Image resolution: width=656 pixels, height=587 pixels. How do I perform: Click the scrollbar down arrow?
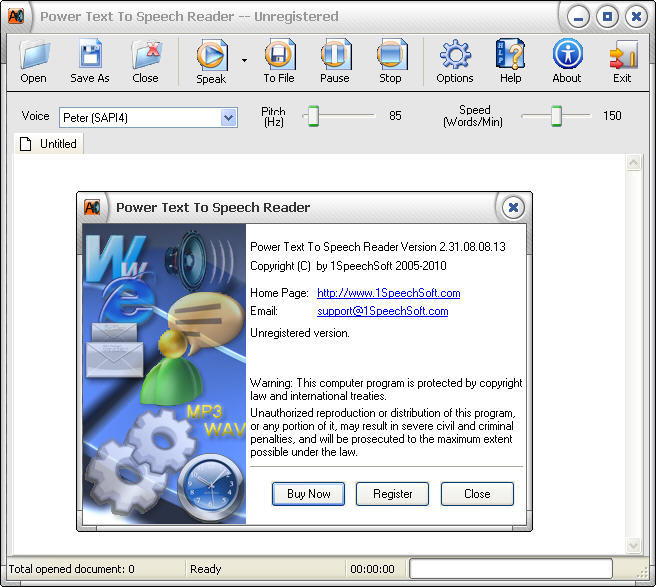coord(633,545)
